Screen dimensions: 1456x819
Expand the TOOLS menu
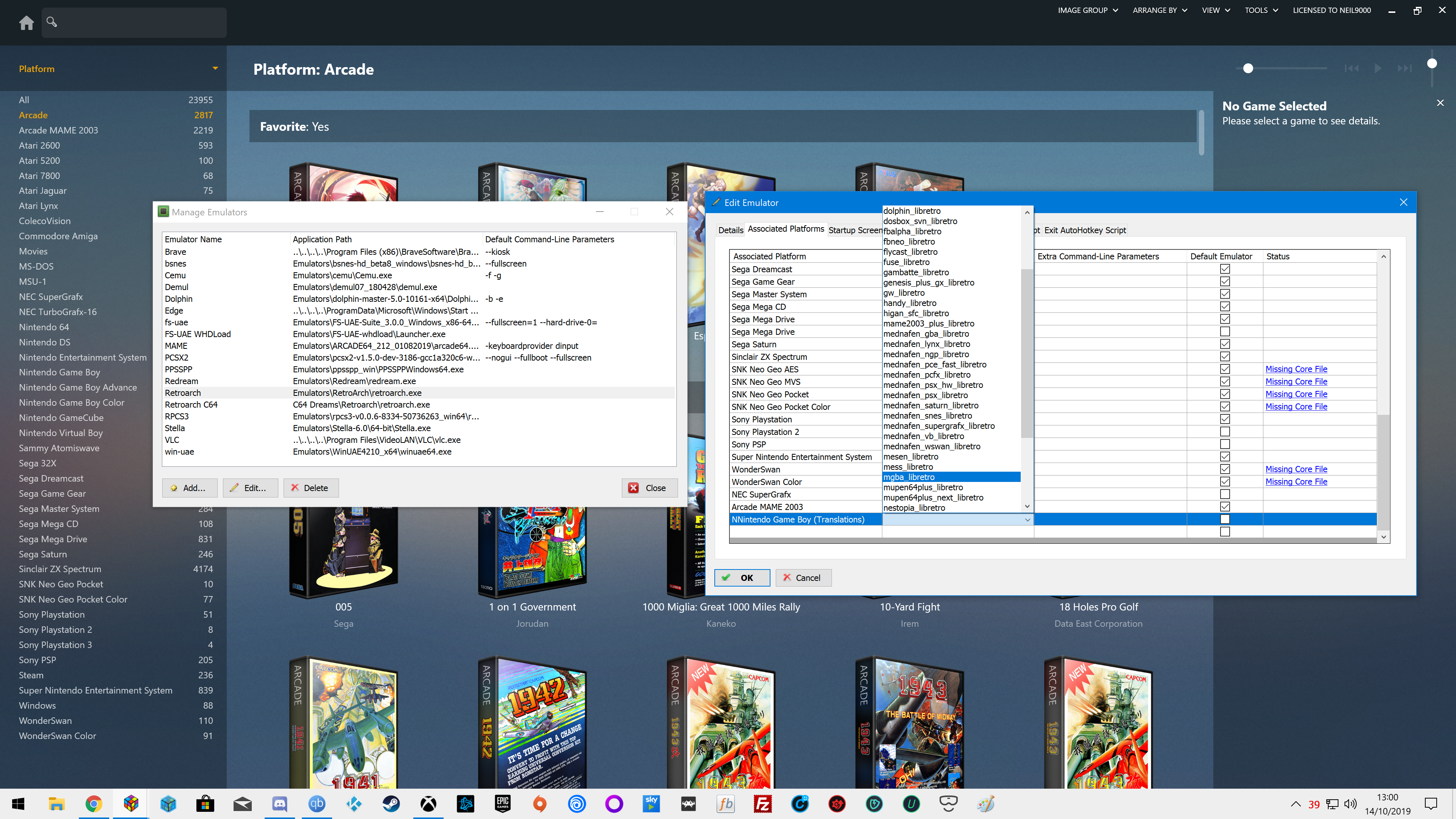click(1261, 10)
